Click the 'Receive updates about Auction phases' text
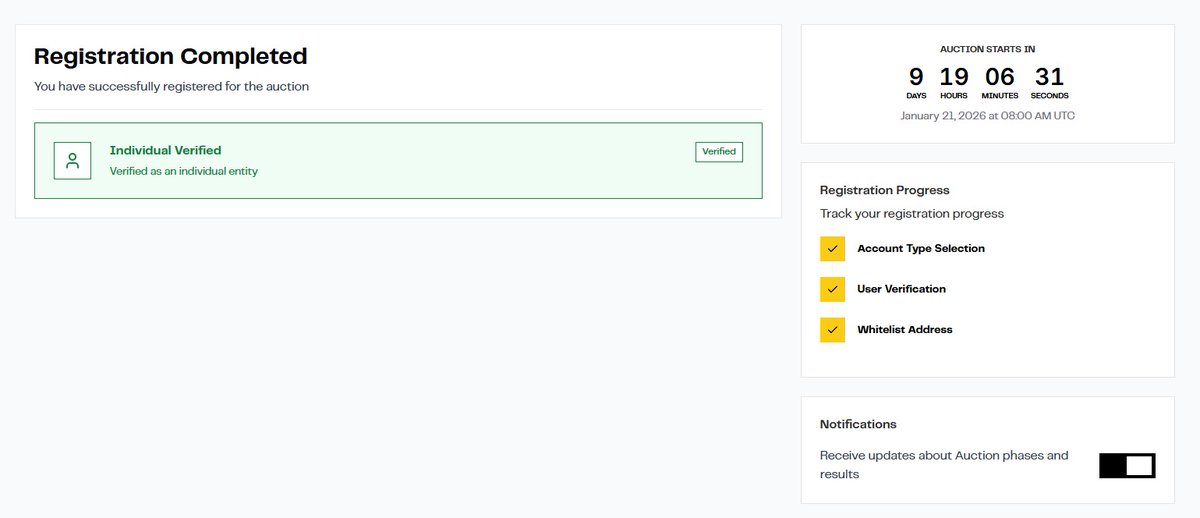 tap(944, 465)
